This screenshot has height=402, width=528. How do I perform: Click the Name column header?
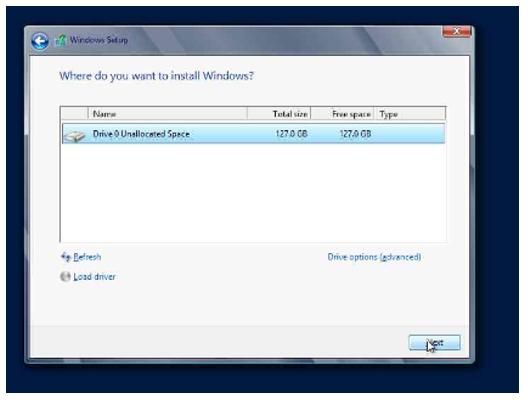[168, 114]
